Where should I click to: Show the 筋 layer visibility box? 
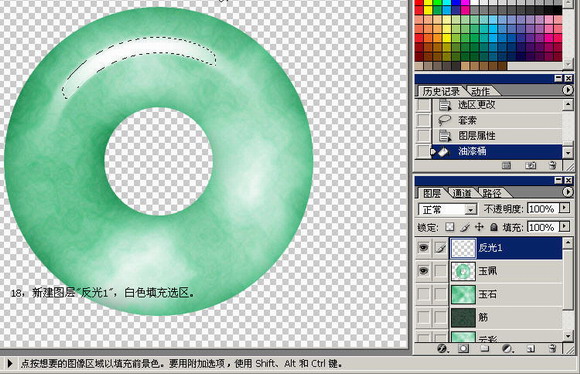[x=424, y=317]
